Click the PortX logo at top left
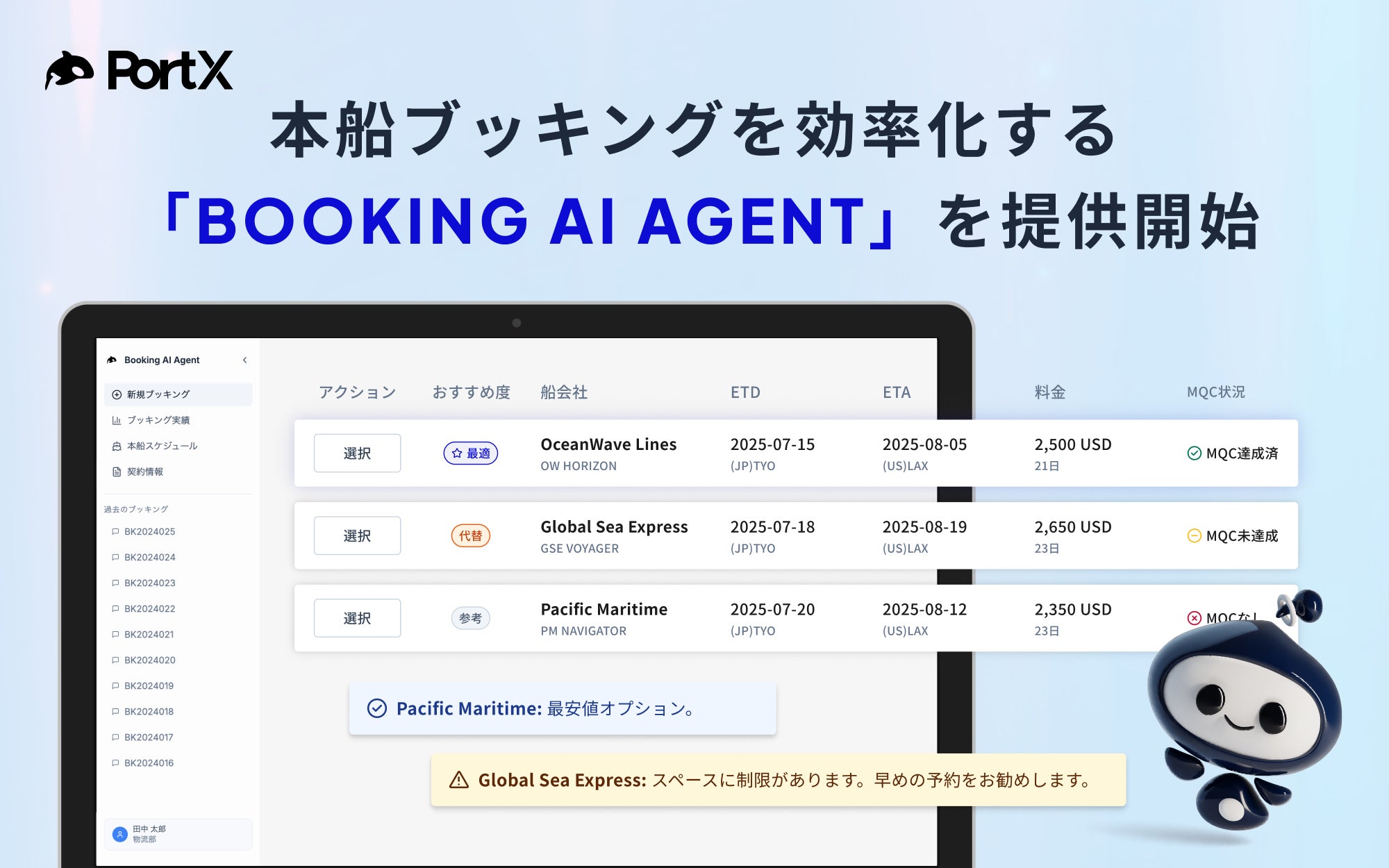Screen dimensions: 1389x868 [x=139, y=70]
